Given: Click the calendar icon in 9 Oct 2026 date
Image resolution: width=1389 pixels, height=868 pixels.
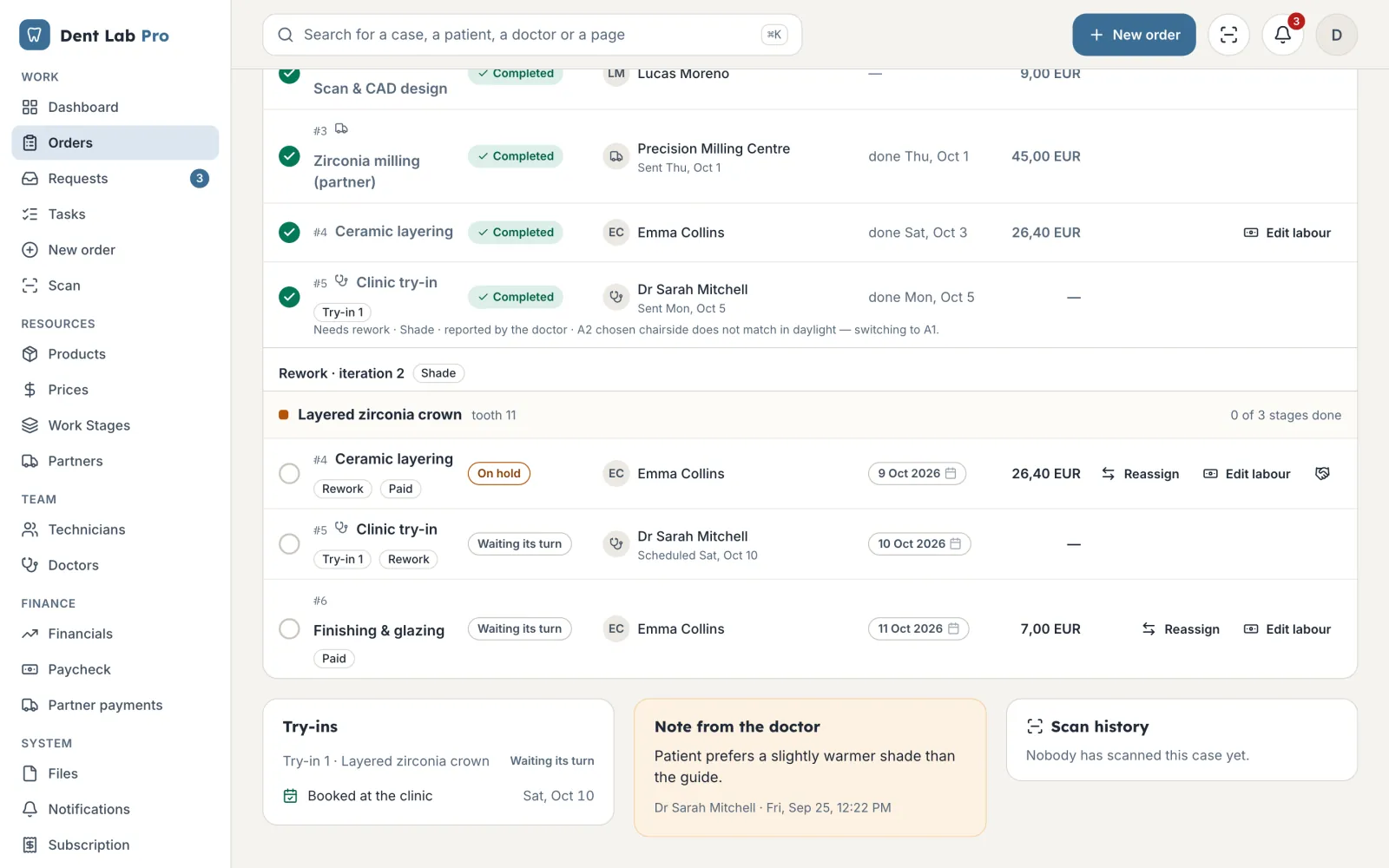Looking at the screenshot, I should click(951, 473).
